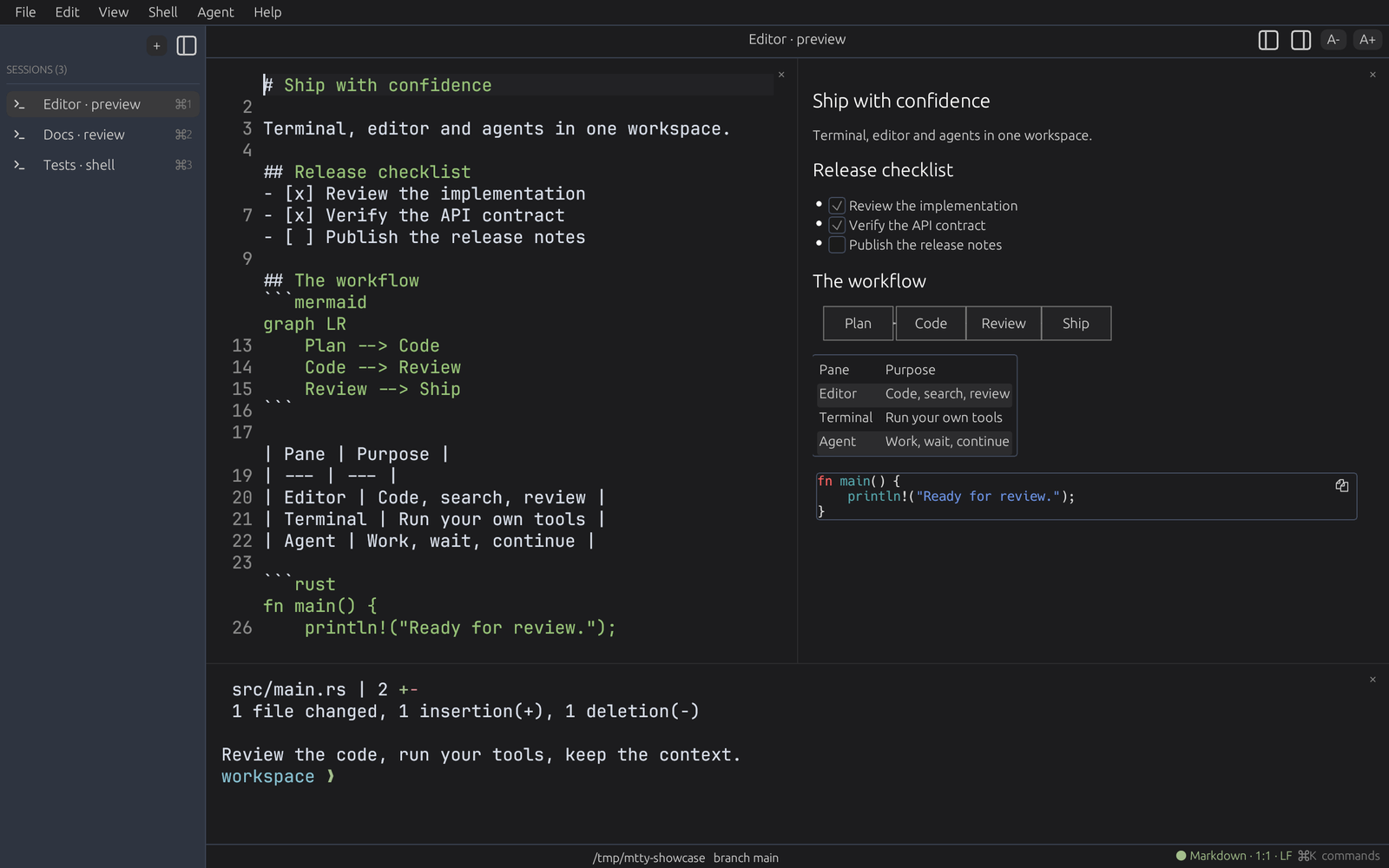Copy the Rust code block in the preview
The image size is (1389, 868).
1342,485
